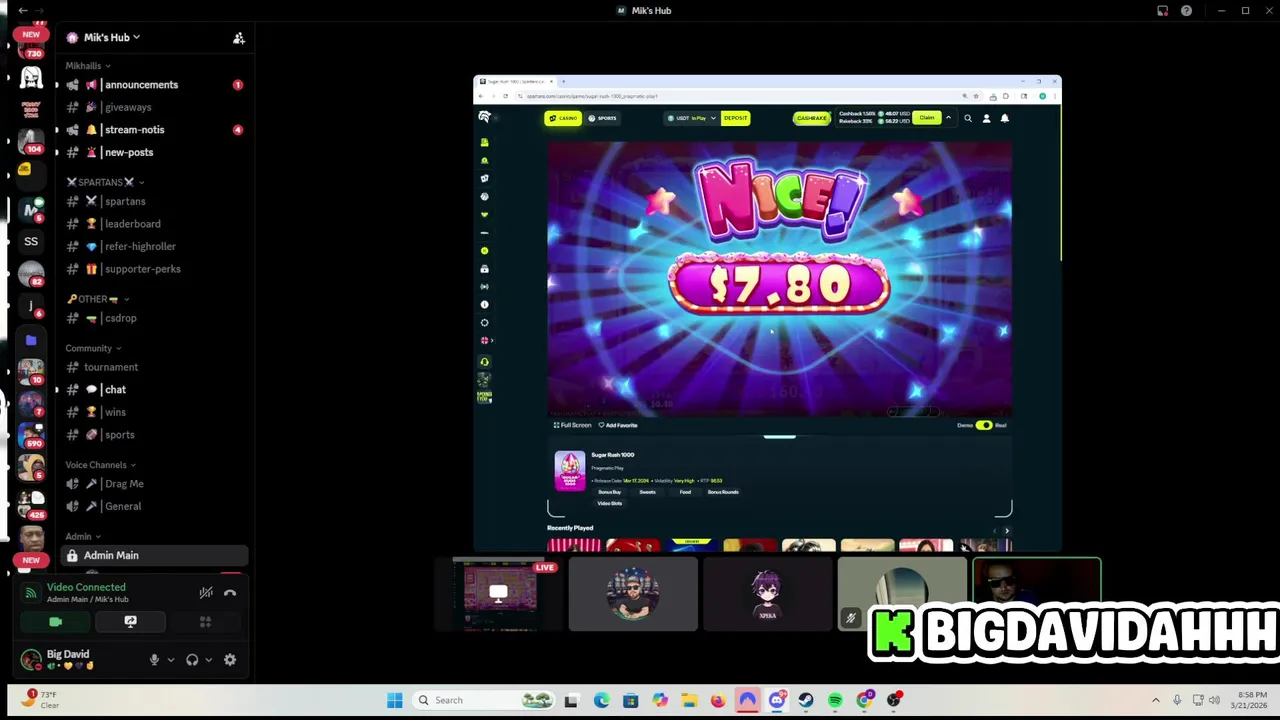Toggle the camera video button
The width and height of the screenshot is (1280, 720).
(x=56, y=622)
